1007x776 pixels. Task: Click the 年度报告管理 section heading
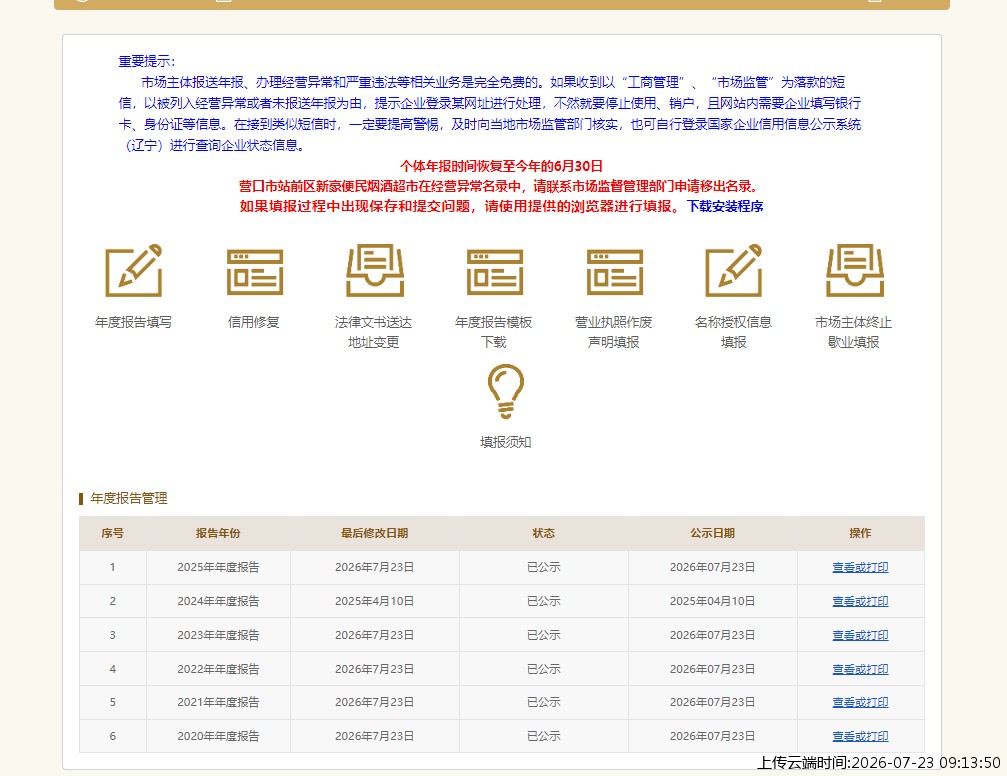pos(128,498)
